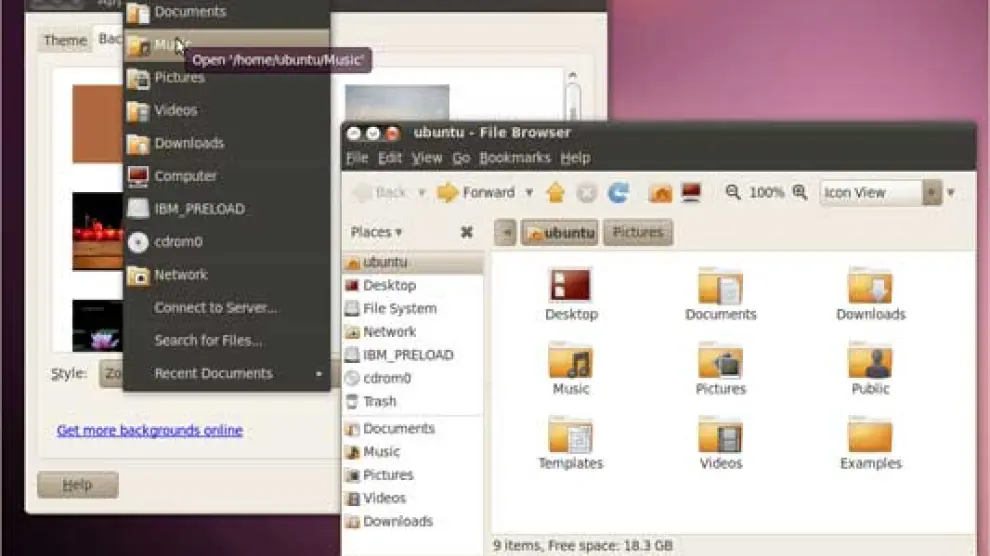Zoom in with the magnifier plus icon
Image resolution: width=990 pixels, height=556 pixels.
pos(799,192)
